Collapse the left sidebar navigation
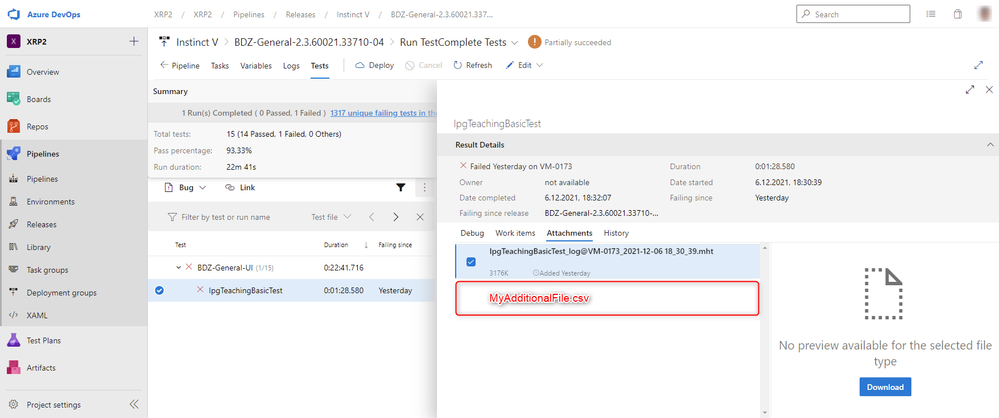This screenshot has width=999, height=418. 134,405
